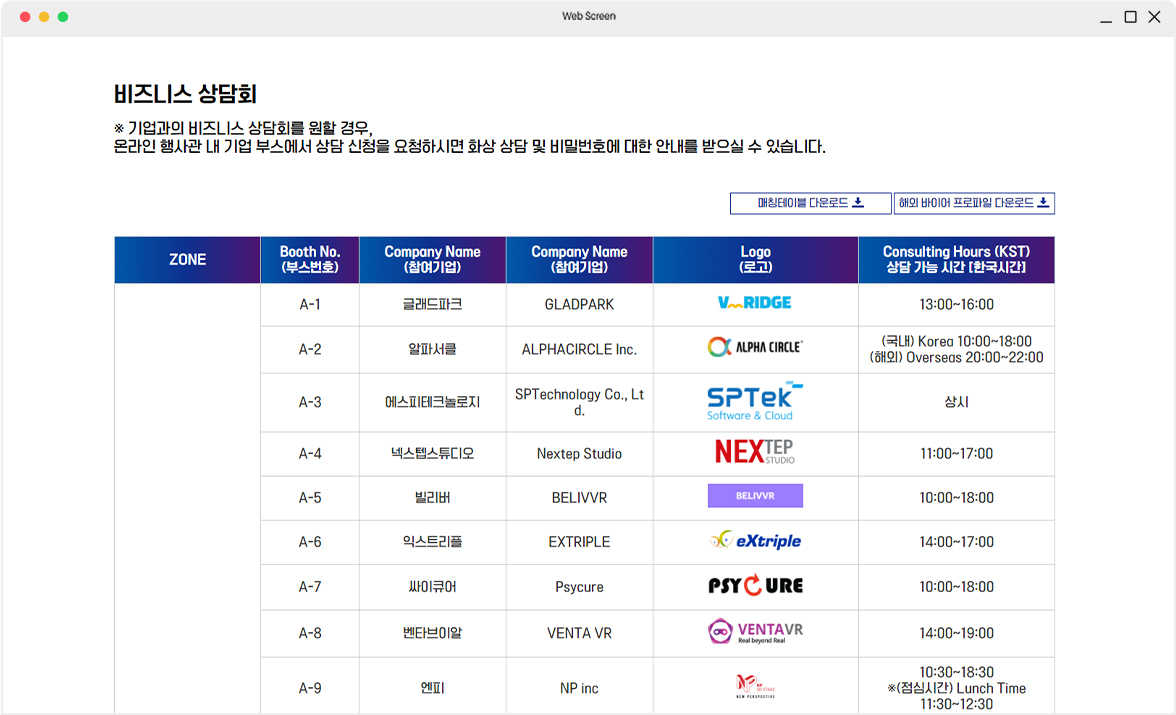Select the Consulting Hours (KST) header
Image resolution: width=1176 pixels, height=715 pixels.
tap(956, 260)
